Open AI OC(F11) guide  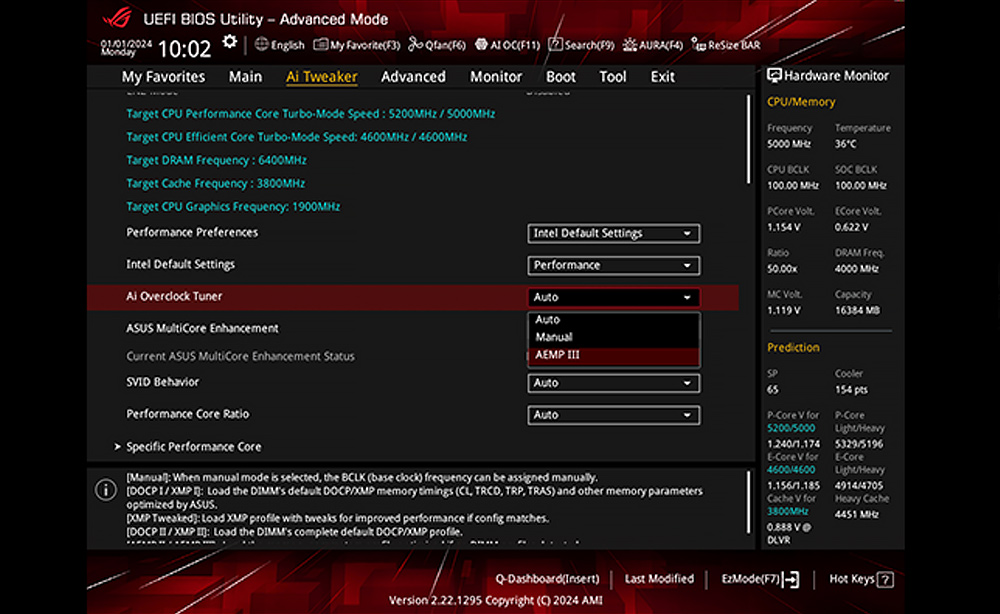pos(507,45)
